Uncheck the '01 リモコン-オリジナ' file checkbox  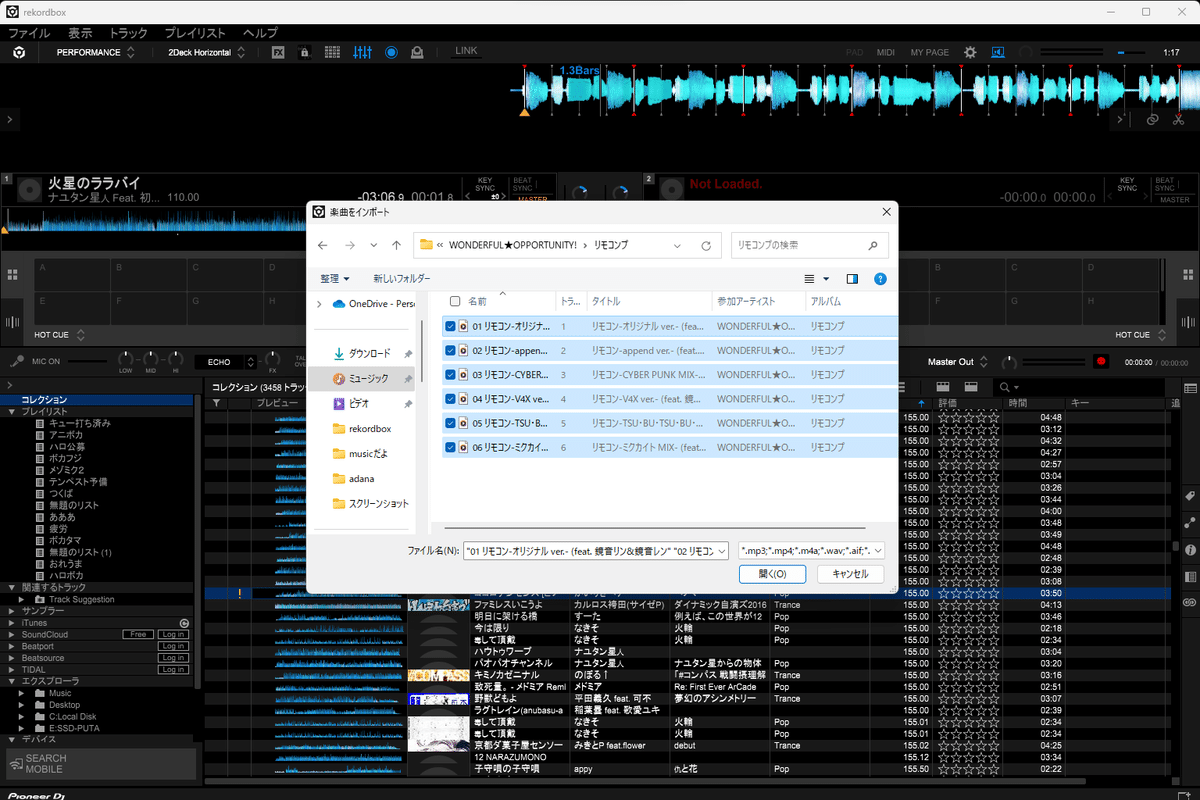[451, 326]
